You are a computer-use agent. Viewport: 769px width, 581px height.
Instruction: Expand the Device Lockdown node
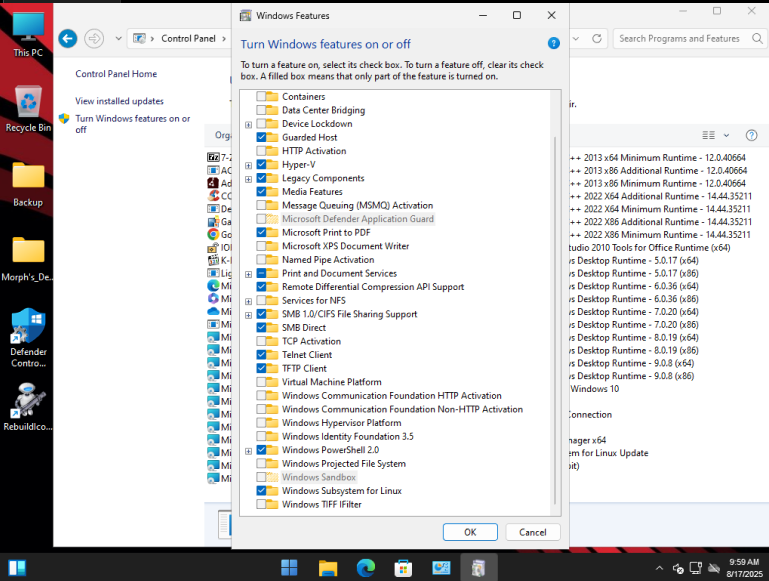pyautogui.click(x=248, y=125)
